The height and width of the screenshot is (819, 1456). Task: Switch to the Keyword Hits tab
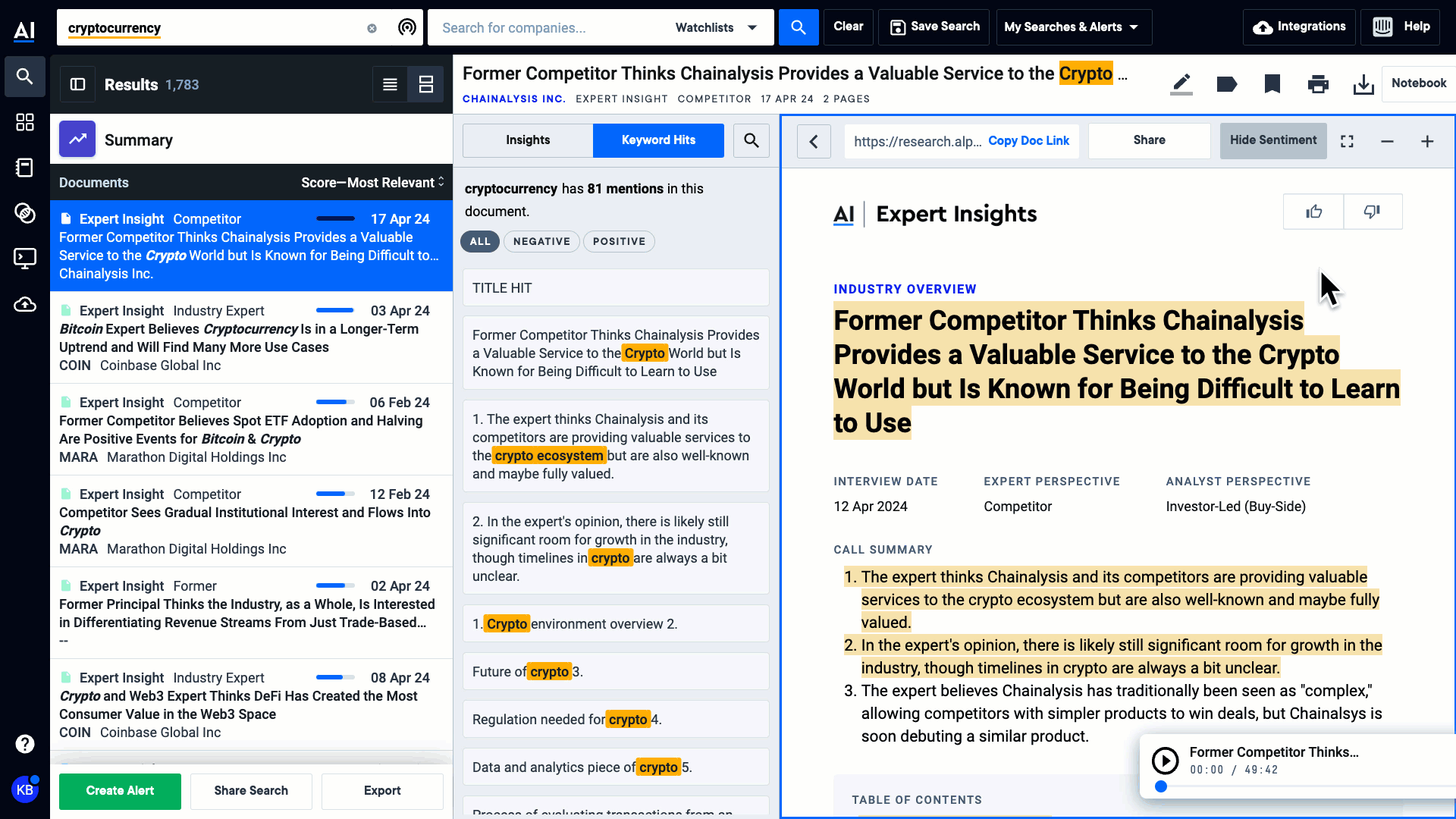[658, 140]
